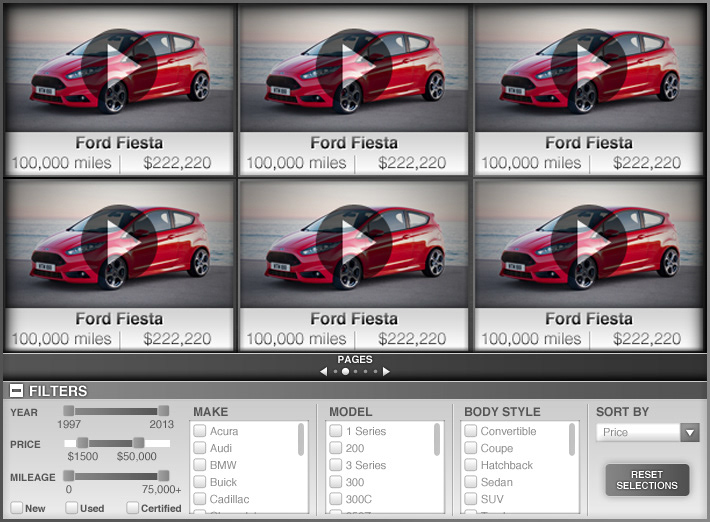Image resolution: width=710 pixels, height=522 pixels.
Task: Select the highlighted second page dot
Action: pyautogui.click(x=345, y=372)
